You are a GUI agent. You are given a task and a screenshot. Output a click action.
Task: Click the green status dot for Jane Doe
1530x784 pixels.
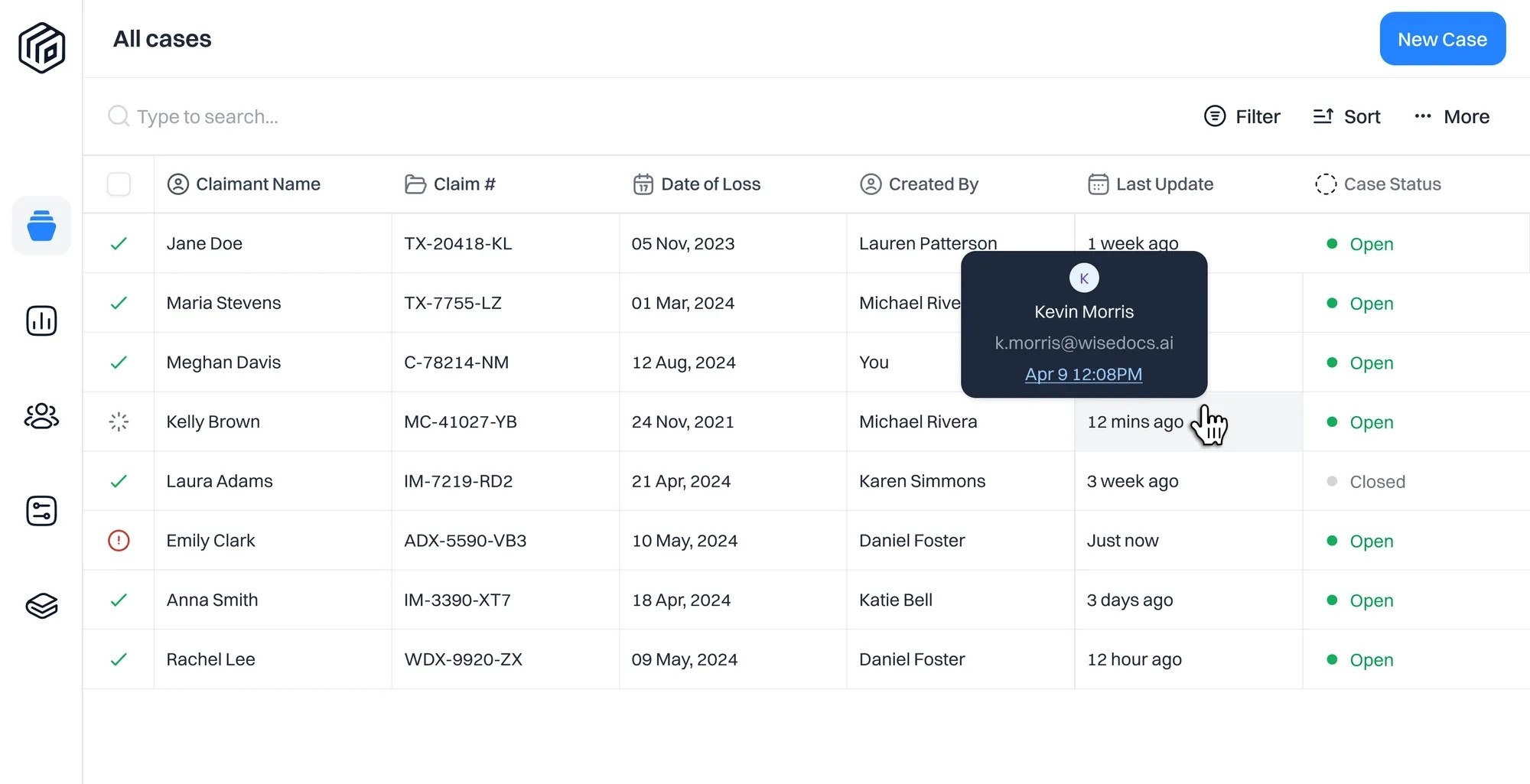pyautogui.click(x=1332, y=243)
